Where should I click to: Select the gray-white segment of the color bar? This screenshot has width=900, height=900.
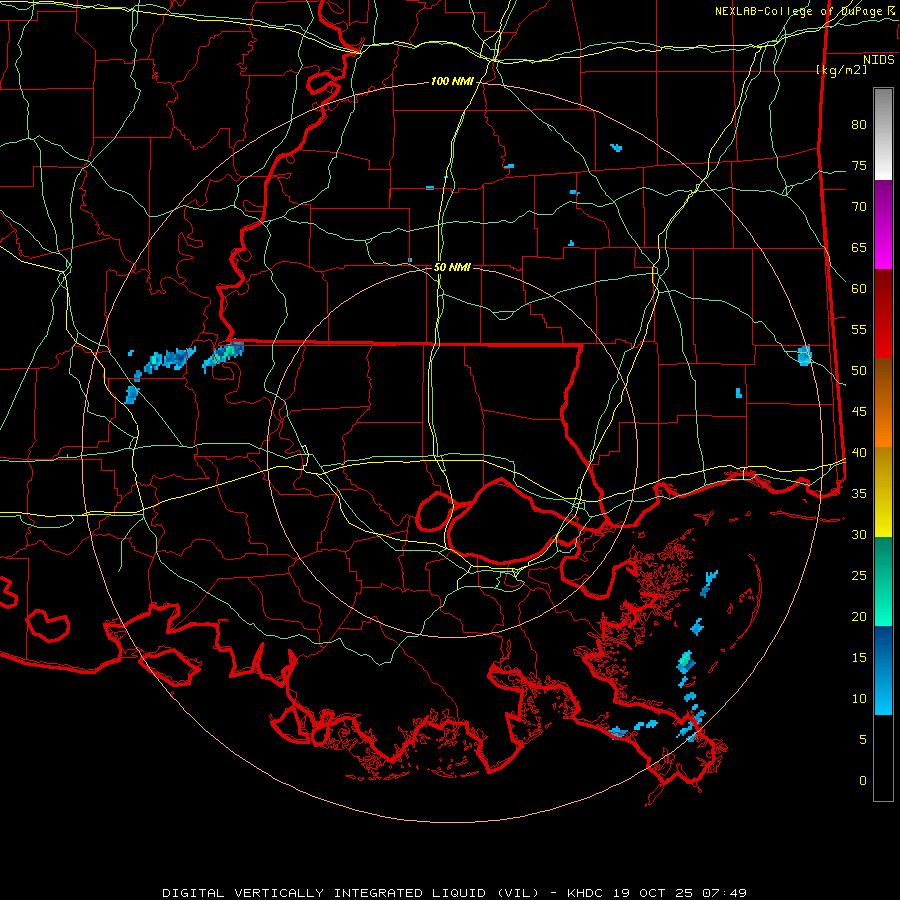tap(883, 134)
